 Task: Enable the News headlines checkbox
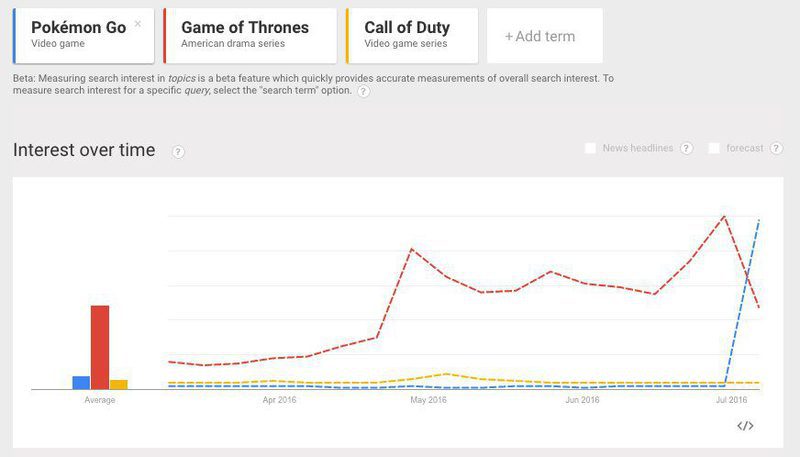point(591,148)
